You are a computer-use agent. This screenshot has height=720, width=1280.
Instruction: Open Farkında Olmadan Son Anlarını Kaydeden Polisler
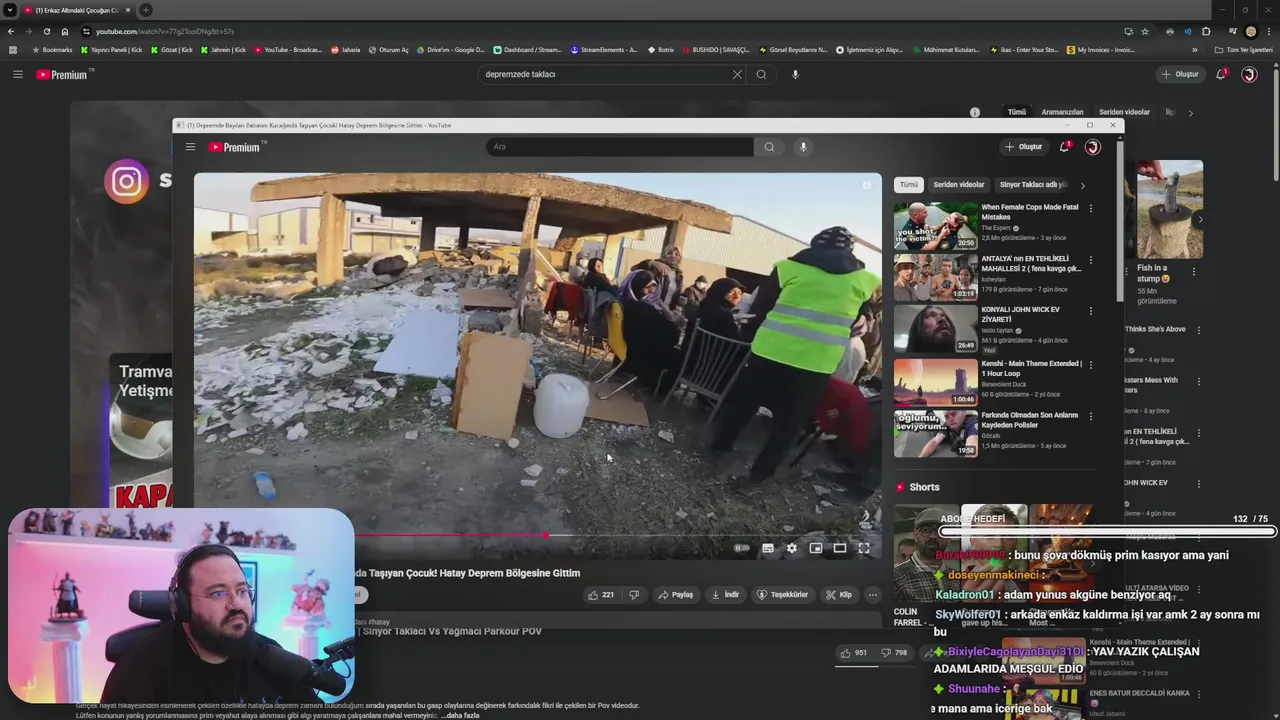pyautogui.click(x=935, y=433)
